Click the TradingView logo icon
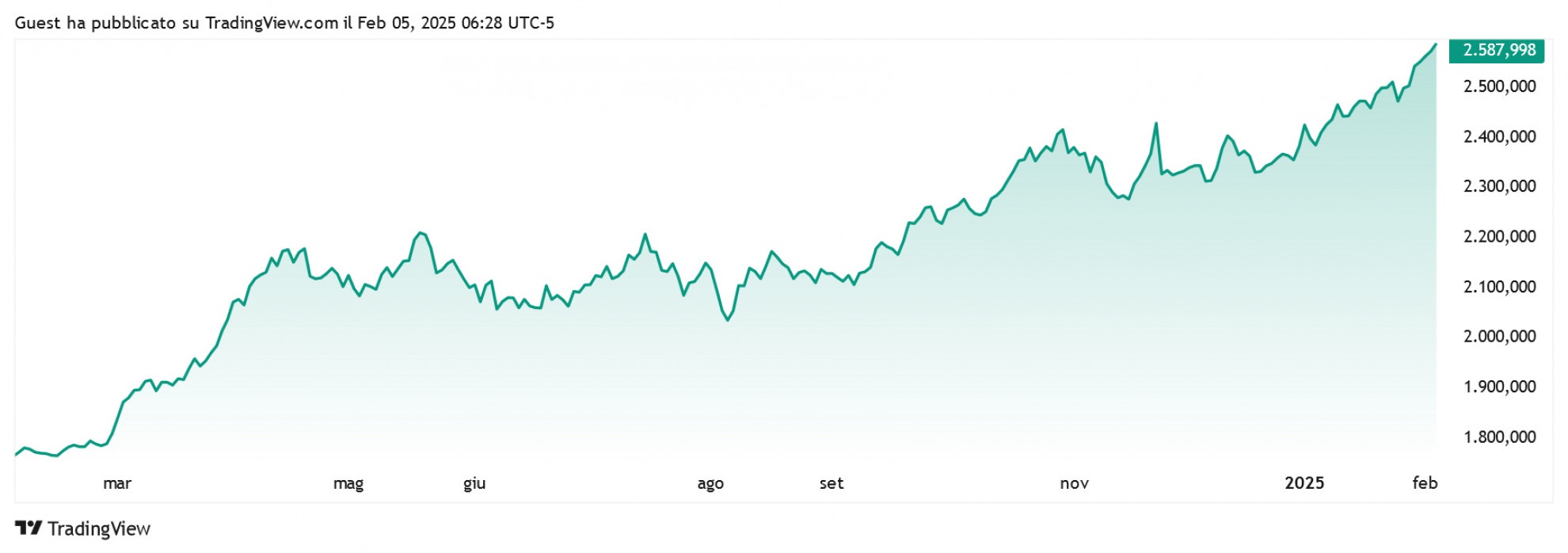1568x553 pixels. (x=29, y=528)
